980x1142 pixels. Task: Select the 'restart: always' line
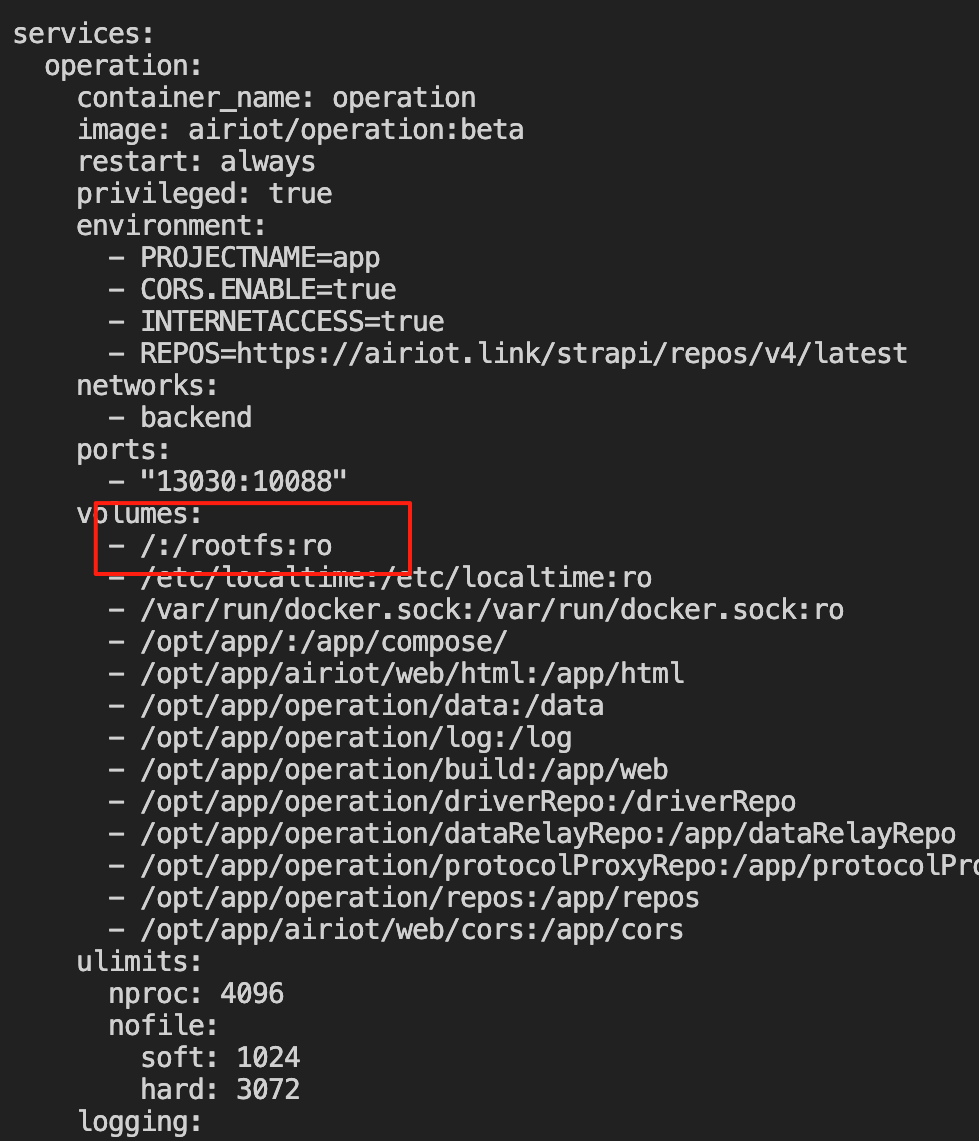coord(197,162)
